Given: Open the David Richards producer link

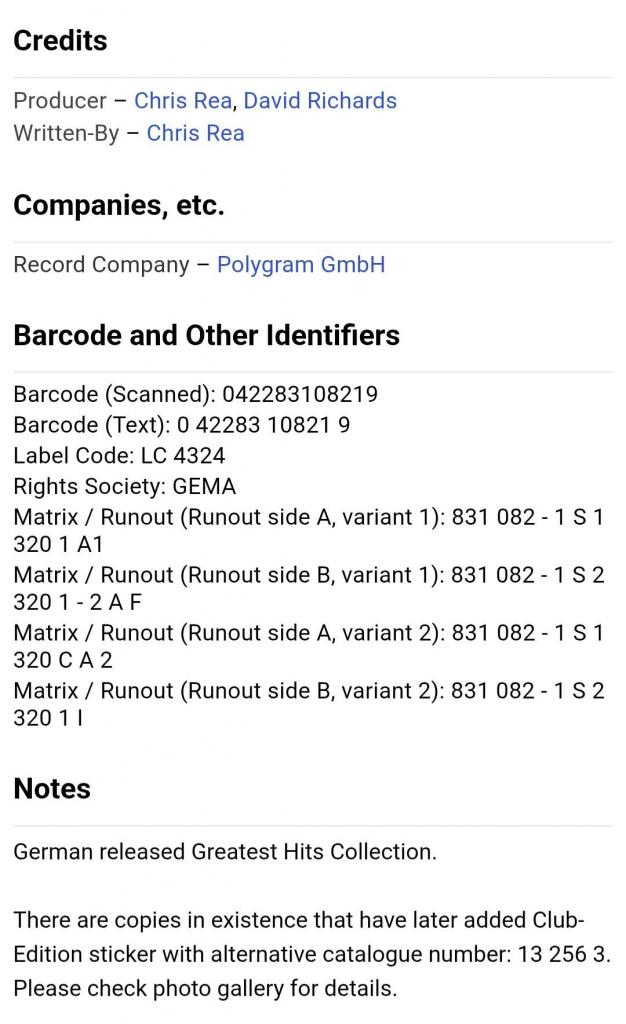Looking at the screenshot, I should point(320,101).
